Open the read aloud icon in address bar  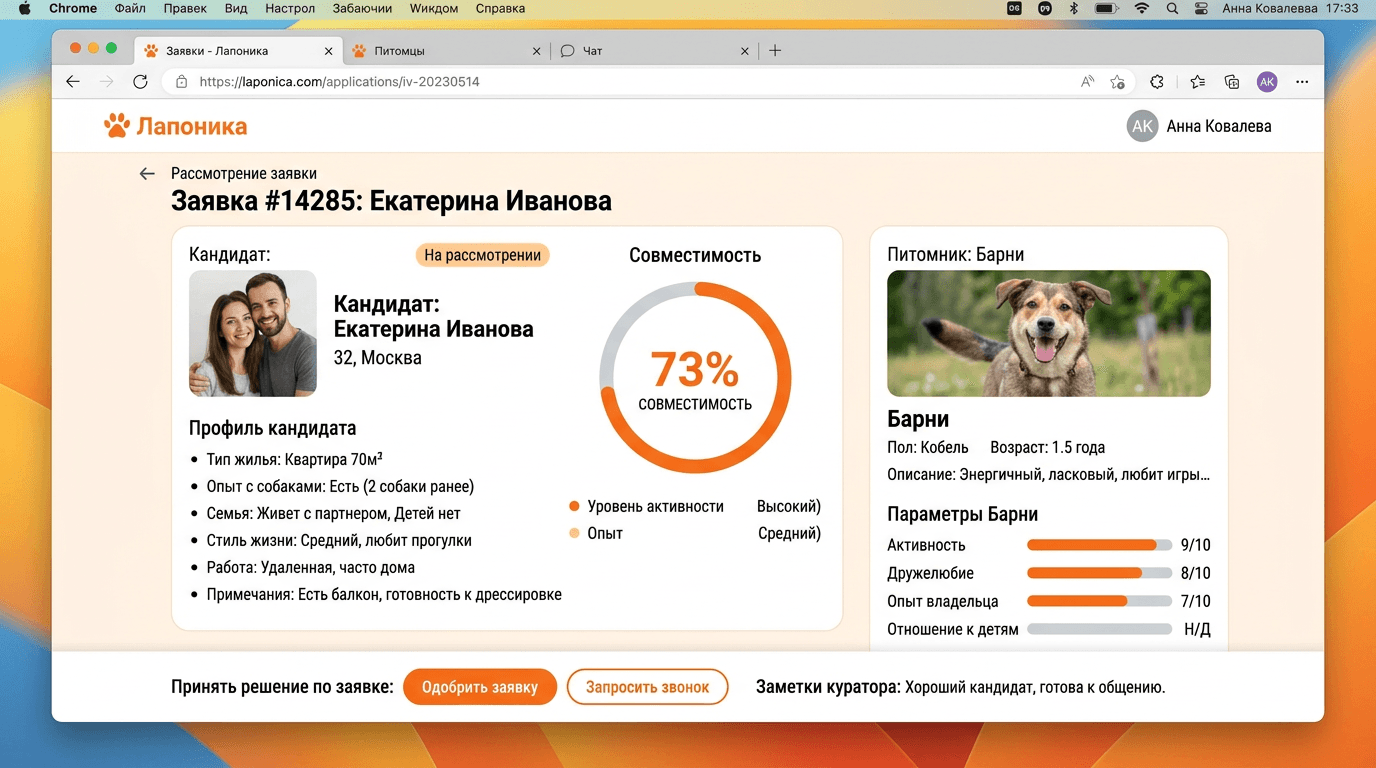1087,82
